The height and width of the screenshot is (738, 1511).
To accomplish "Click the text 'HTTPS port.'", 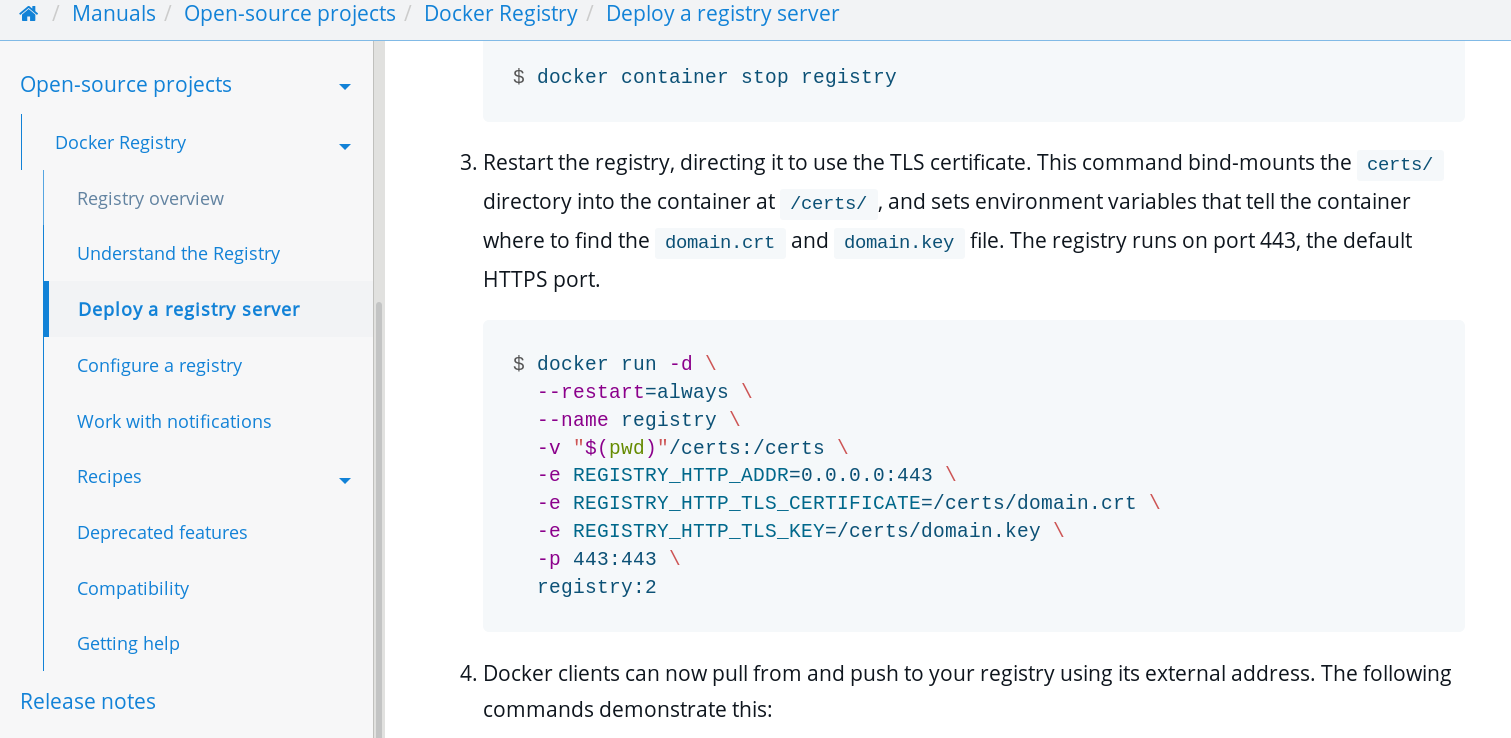I will [x=541, y=280].
